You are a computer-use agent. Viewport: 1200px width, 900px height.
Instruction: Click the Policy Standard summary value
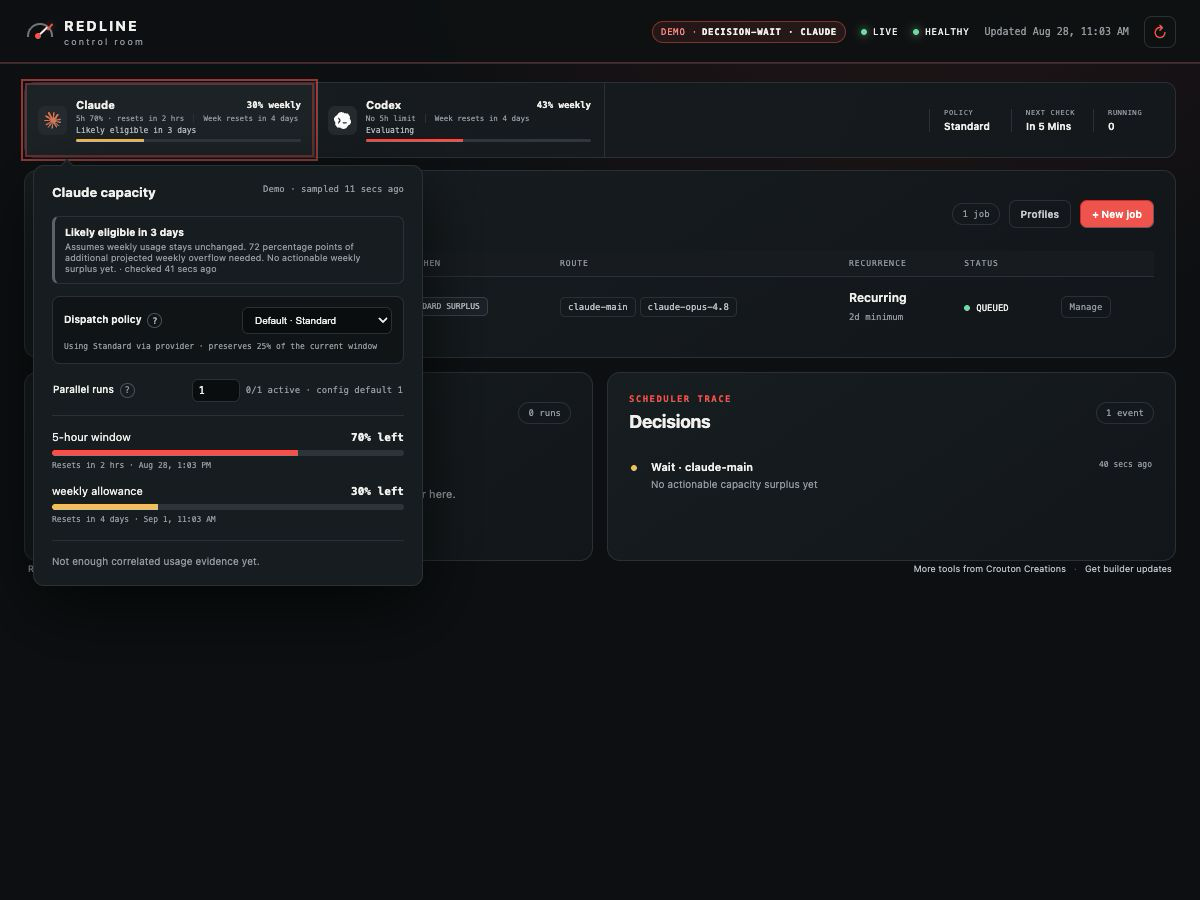[967, 127]
